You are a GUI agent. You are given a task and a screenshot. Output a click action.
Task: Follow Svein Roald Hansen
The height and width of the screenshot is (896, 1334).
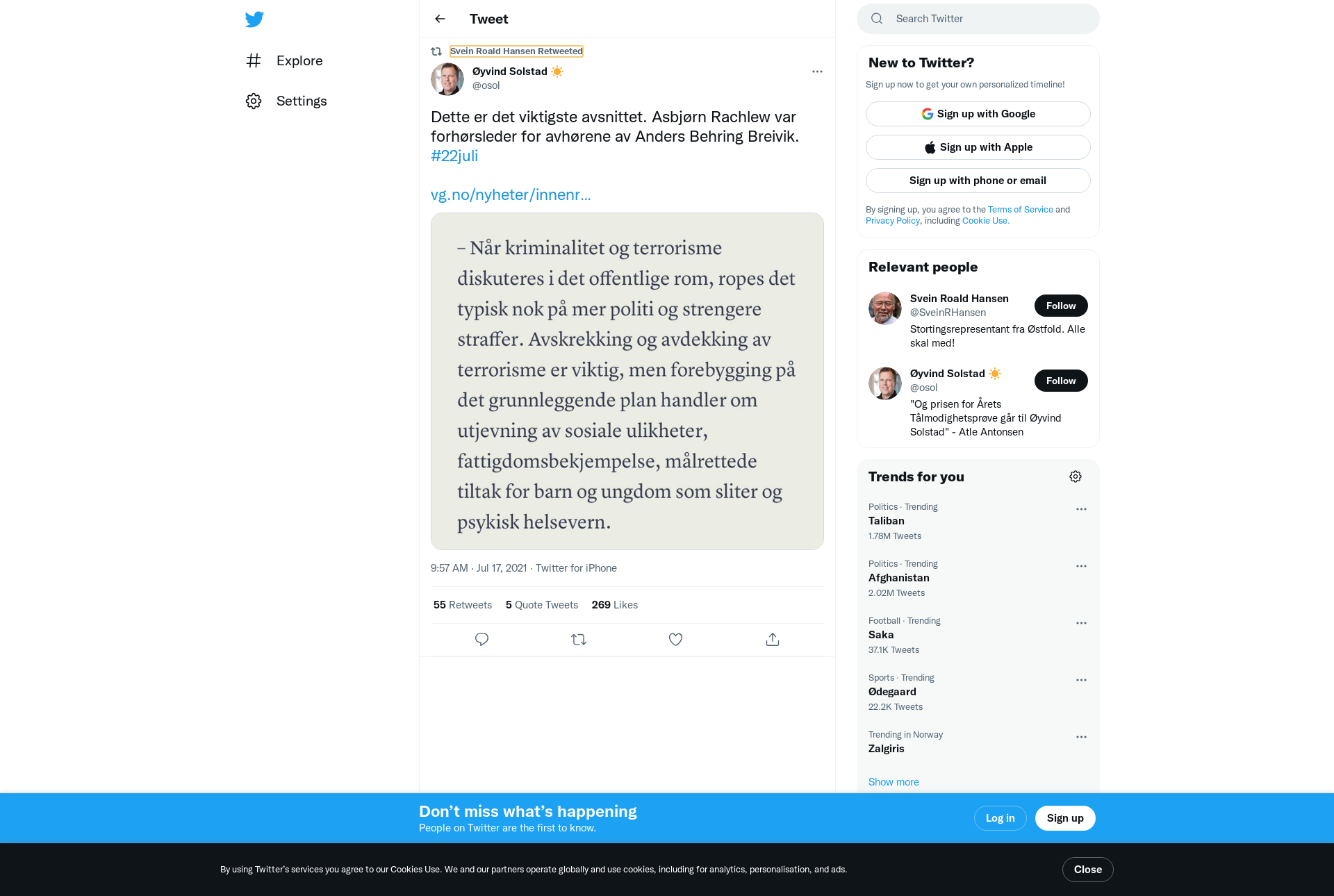[x=1061, y=306]
